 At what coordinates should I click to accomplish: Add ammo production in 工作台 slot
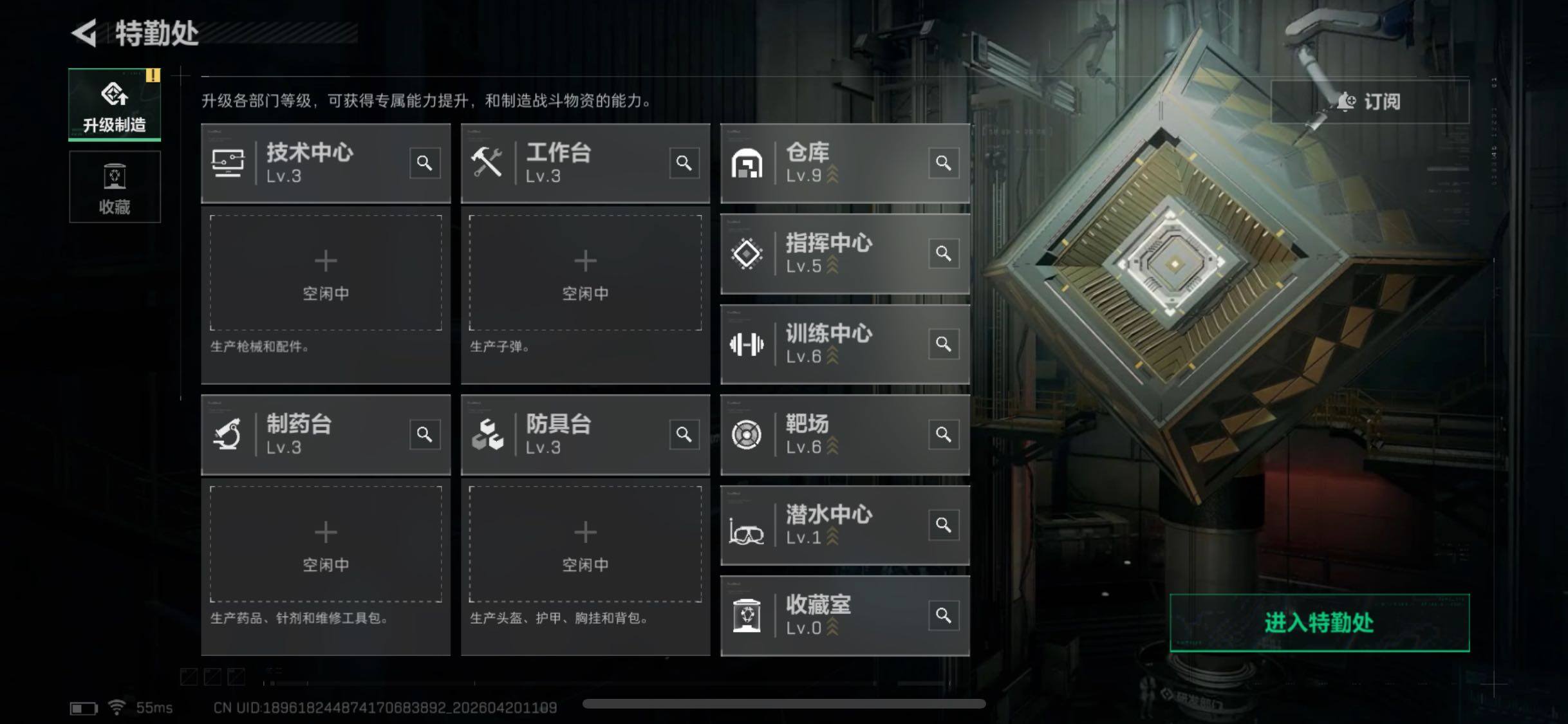pyautogui.click(x=585, y=273)
